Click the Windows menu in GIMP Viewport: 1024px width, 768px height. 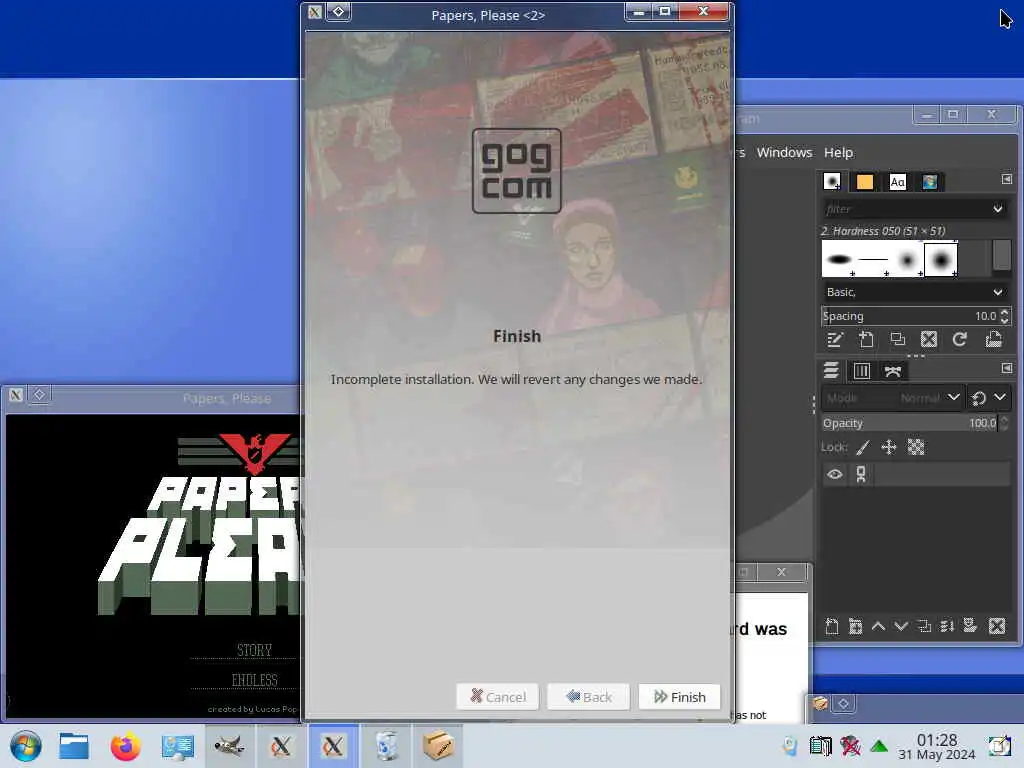point(784,152)
